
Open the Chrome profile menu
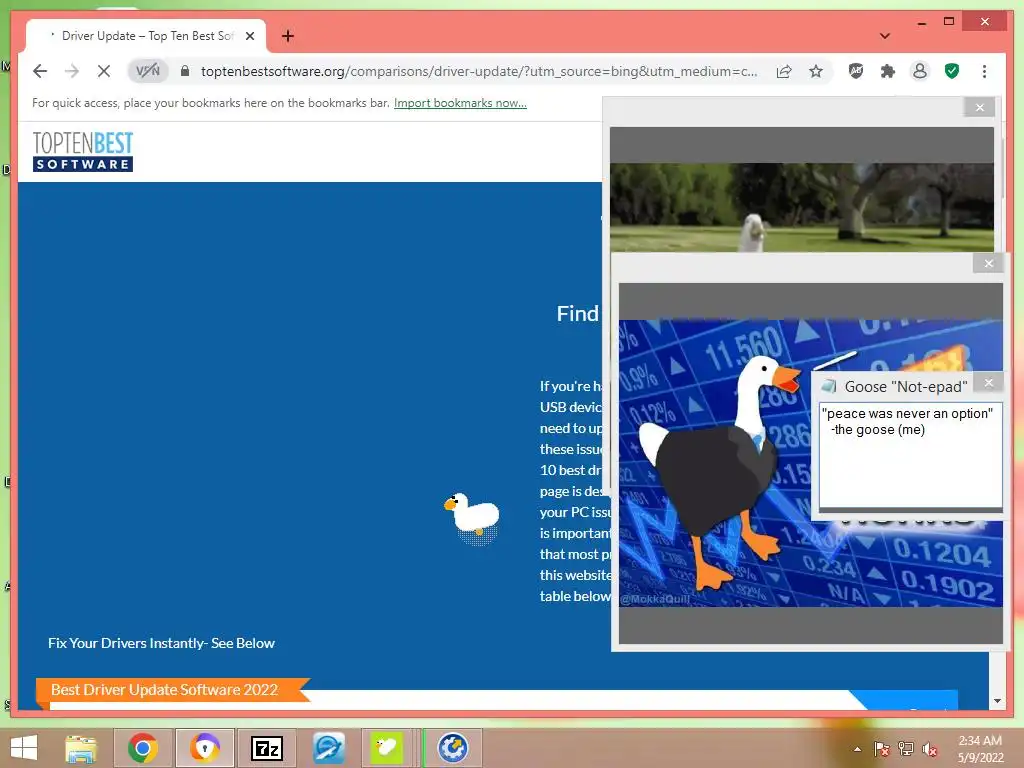[x=920, y=71]
